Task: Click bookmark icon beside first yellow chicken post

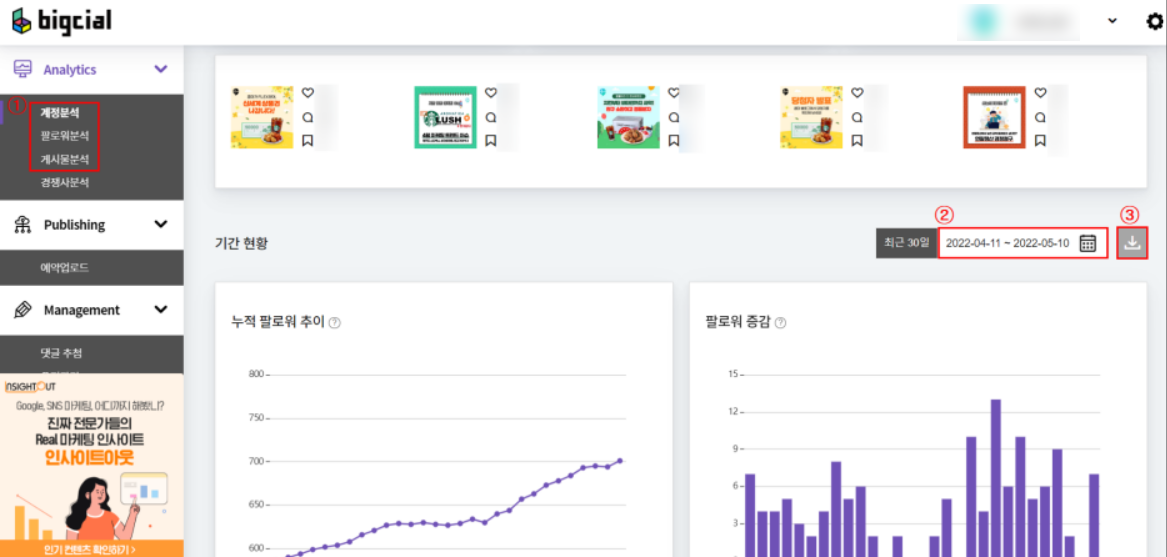Action: (308, 140)
